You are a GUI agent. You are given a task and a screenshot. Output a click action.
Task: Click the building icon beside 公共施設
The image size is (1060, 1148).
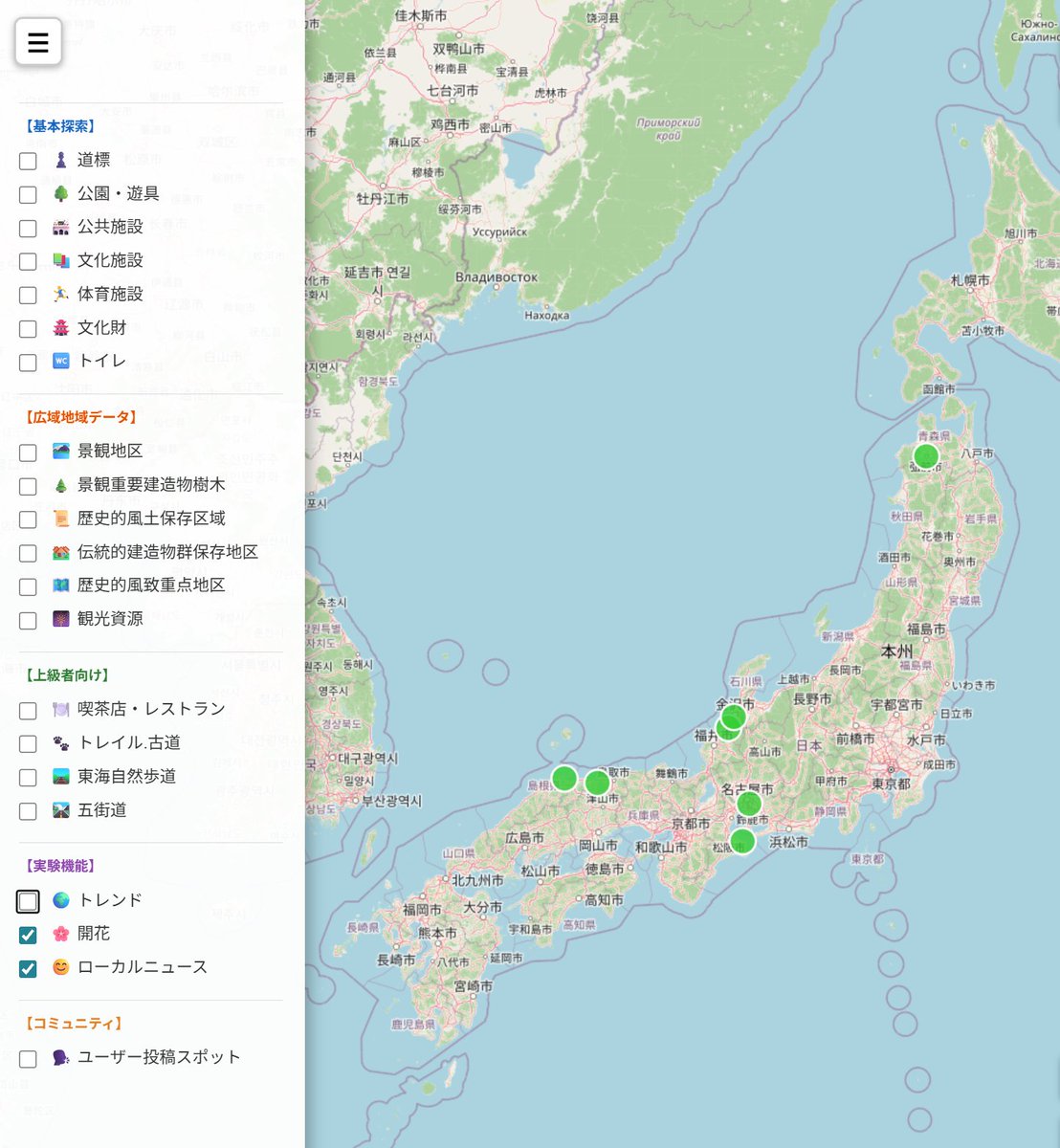click(x=61, y=227)
